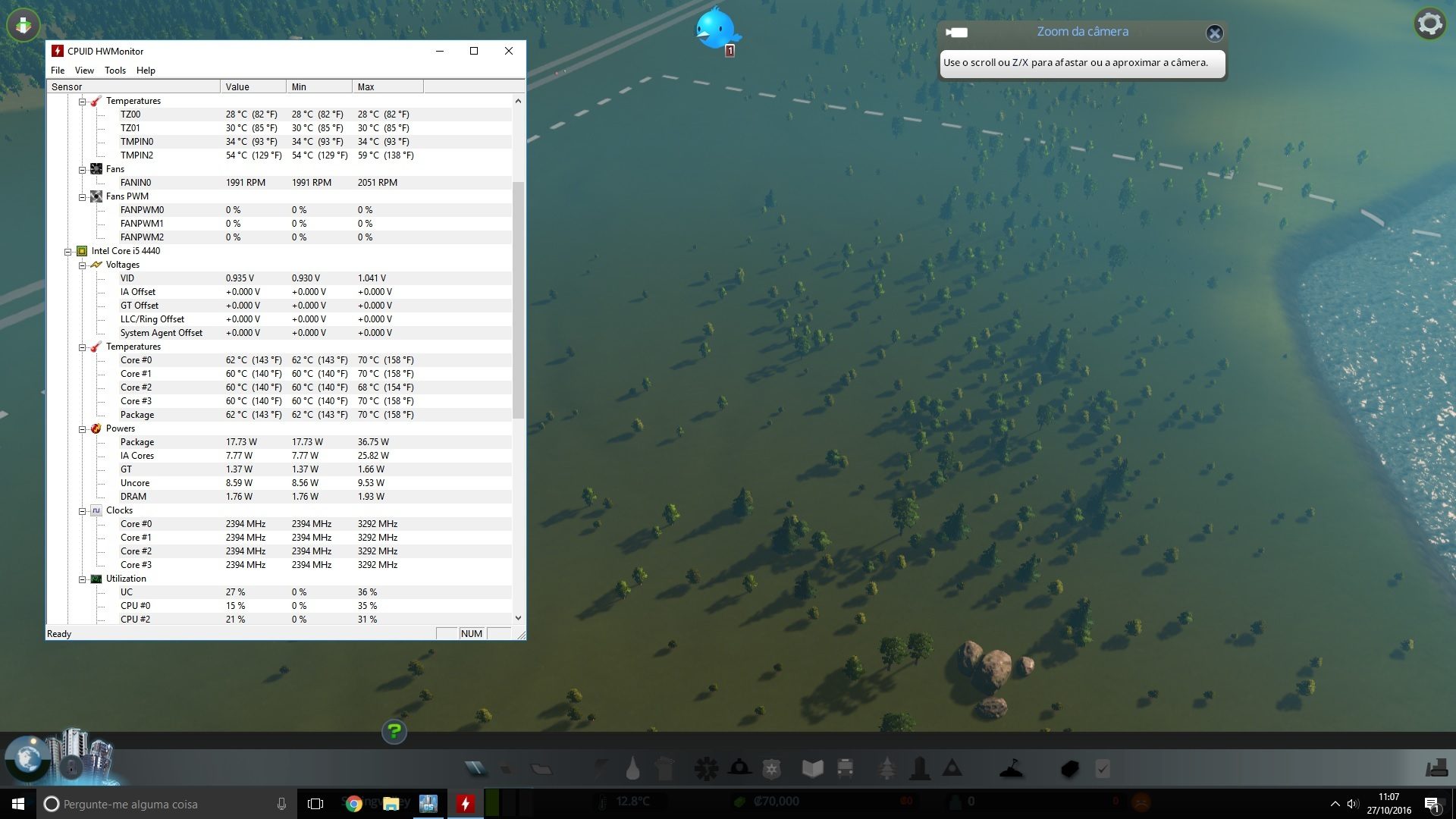Click the Min column header
1456x819 pixels.
(319, 86)
